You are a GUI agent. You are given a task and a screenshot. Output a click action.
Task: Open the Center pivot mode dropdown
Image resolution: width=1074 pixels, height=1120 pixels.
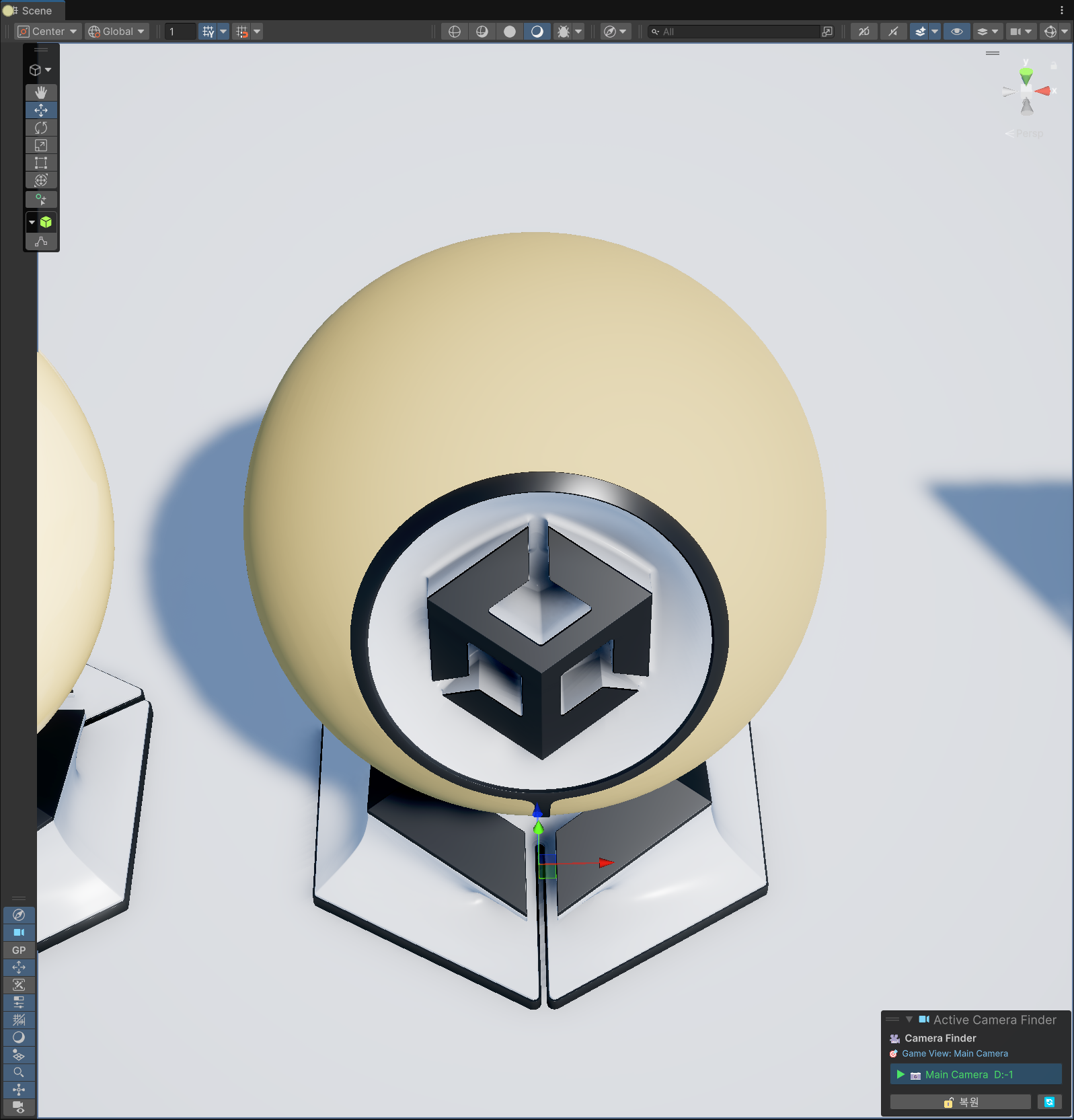tap(48, 32)
